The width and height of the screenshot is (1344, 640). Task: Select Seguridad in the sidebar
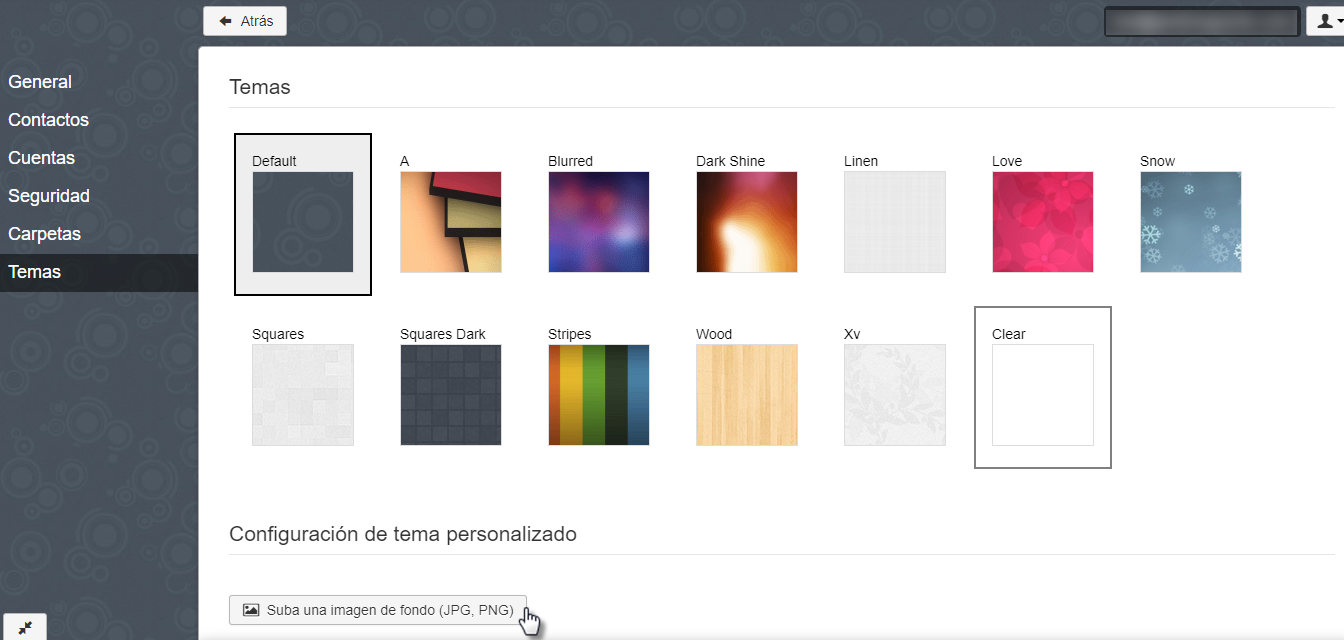(49, 196)
